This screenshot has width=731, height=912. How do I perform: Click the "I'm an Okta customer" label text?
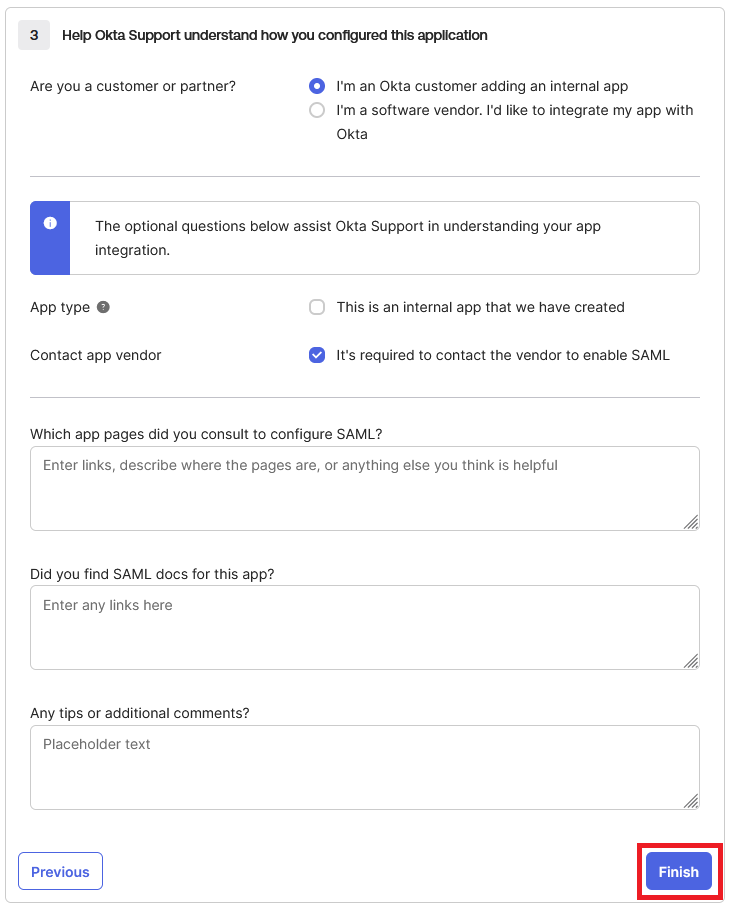coord(482,86)
